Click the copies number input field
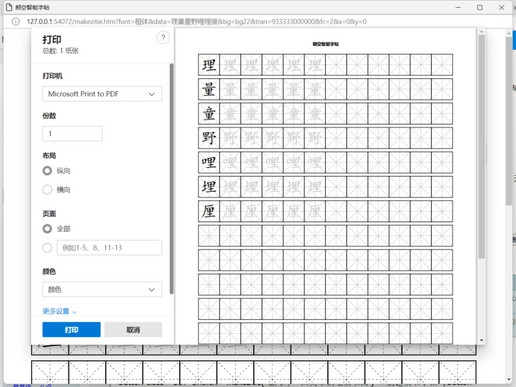 72,134
